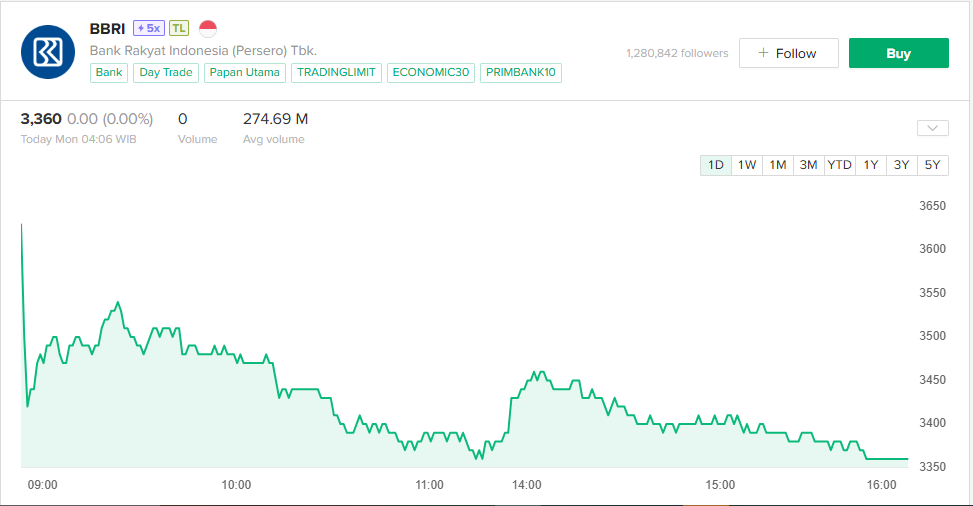Click the green Buy button

(x=899, y=53)
